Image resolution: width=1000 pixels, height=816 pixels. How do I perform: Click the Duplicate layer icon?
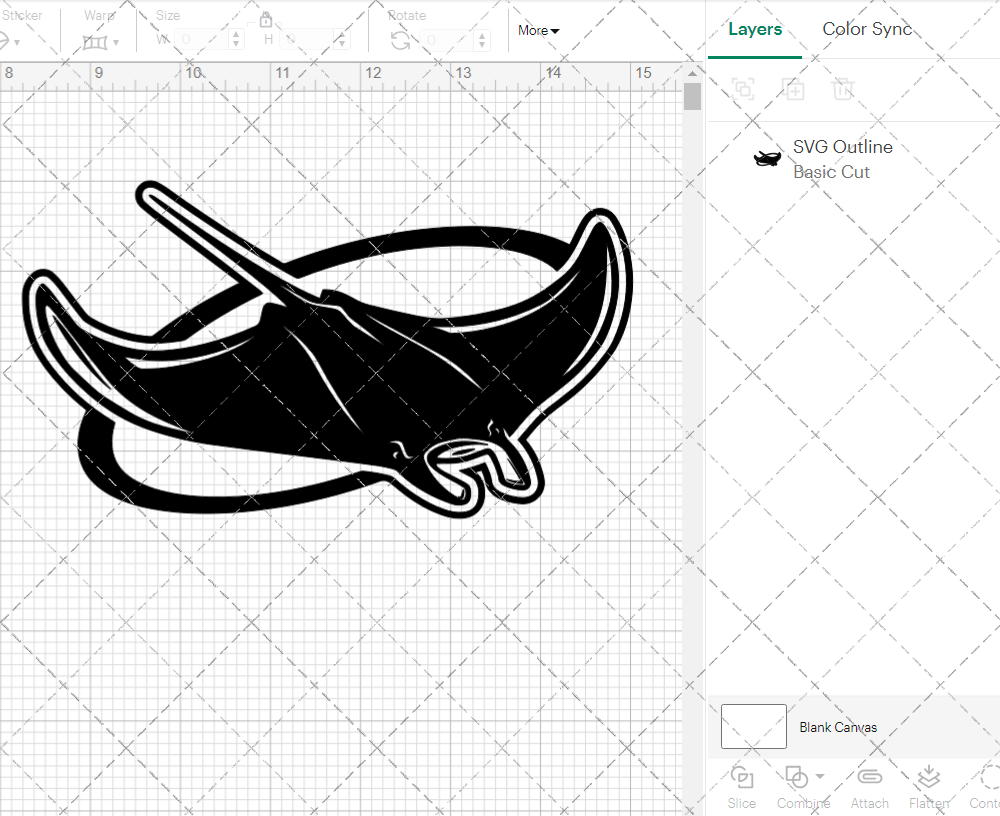(x=794, y=89)
